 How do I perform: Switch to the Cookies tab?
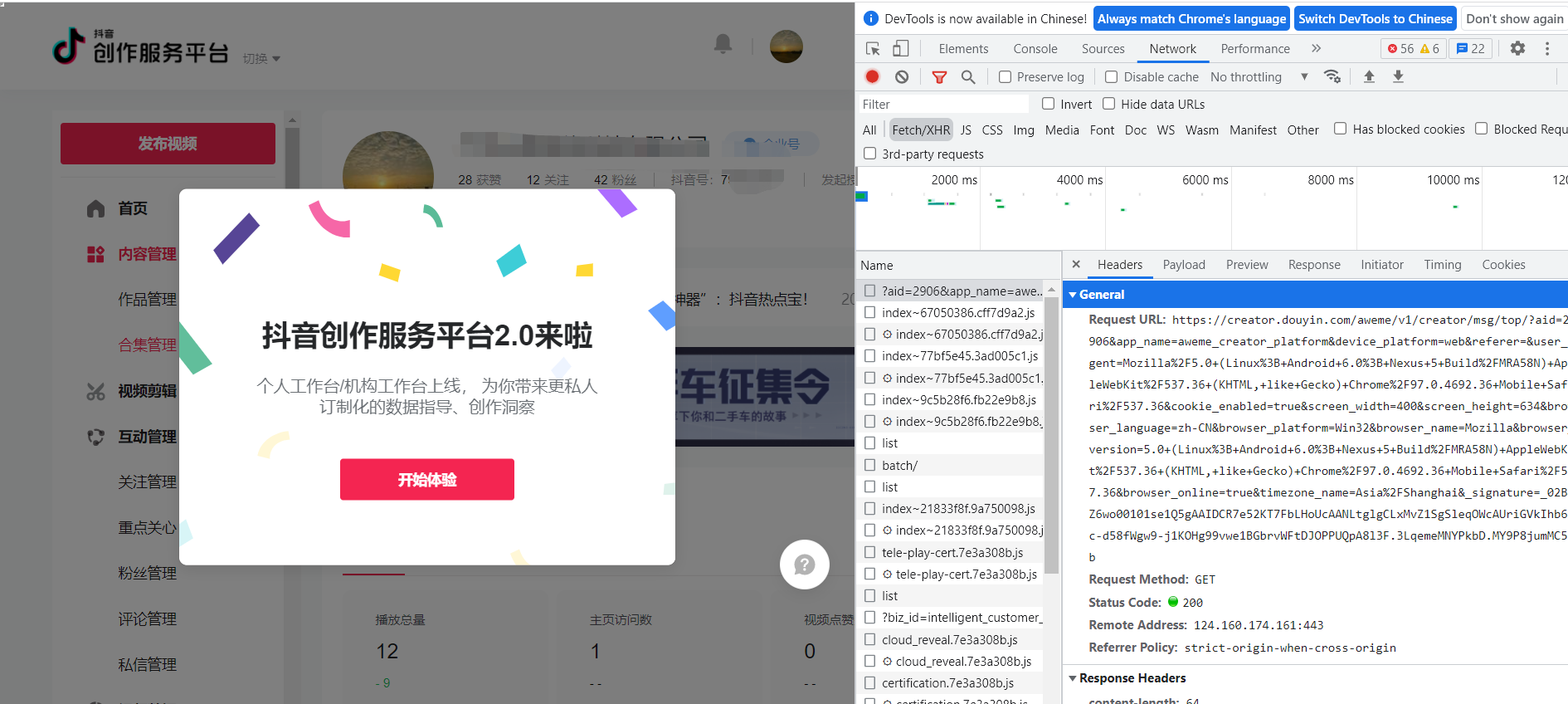tap(1503, 265)
